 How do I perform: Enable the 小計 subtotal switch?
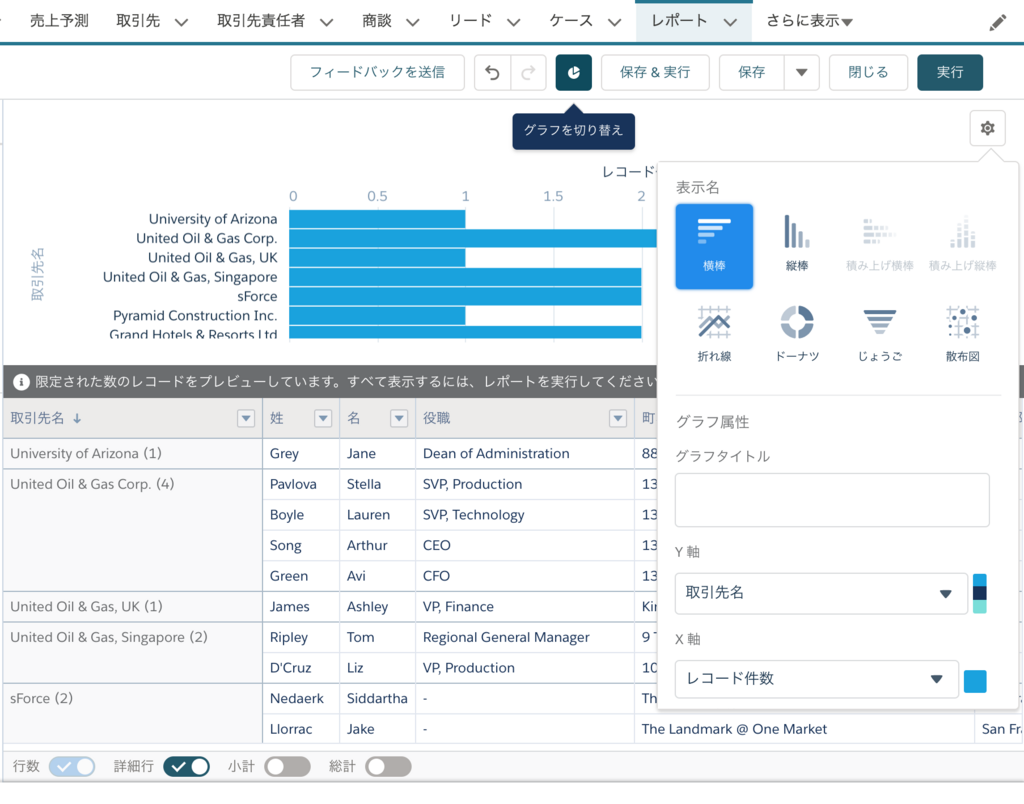[287, 766]
